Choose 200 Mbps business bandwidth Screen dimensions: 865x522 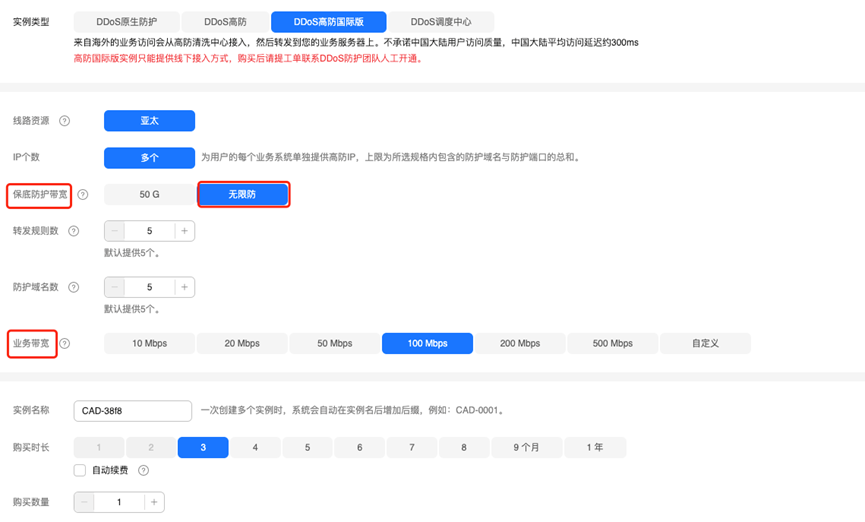[x=520, y=343]
